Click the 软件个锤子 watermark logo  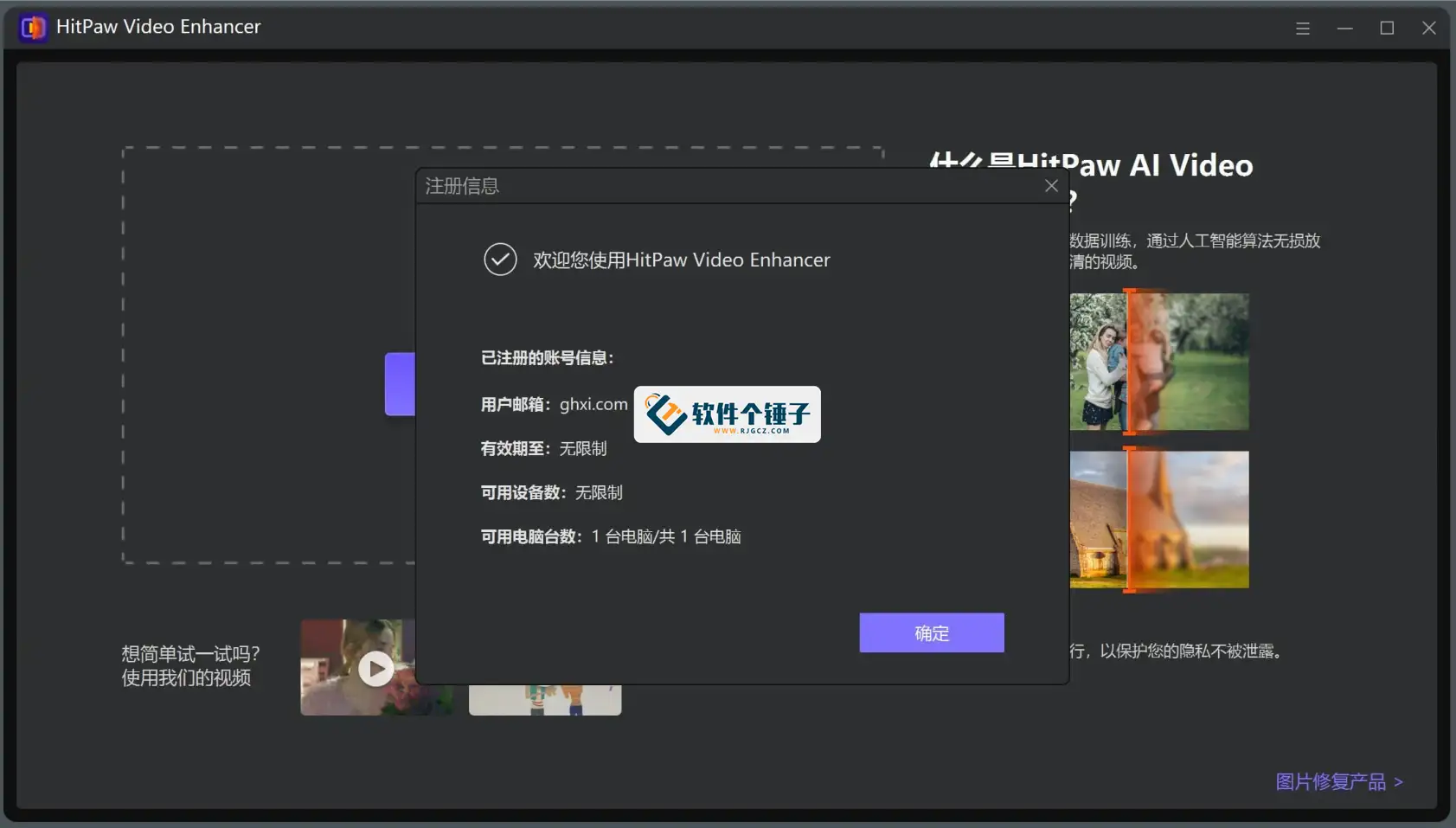pos(727,415)
